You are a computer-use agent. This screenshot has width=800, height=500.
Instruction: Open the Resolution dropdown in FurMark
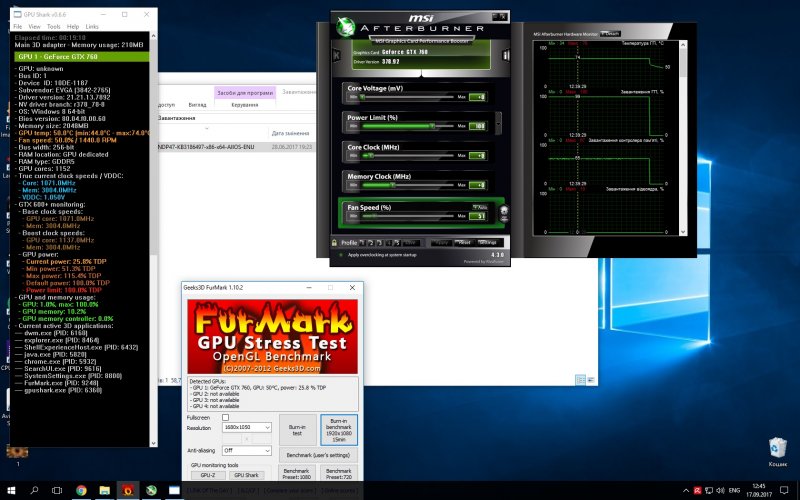245,428
